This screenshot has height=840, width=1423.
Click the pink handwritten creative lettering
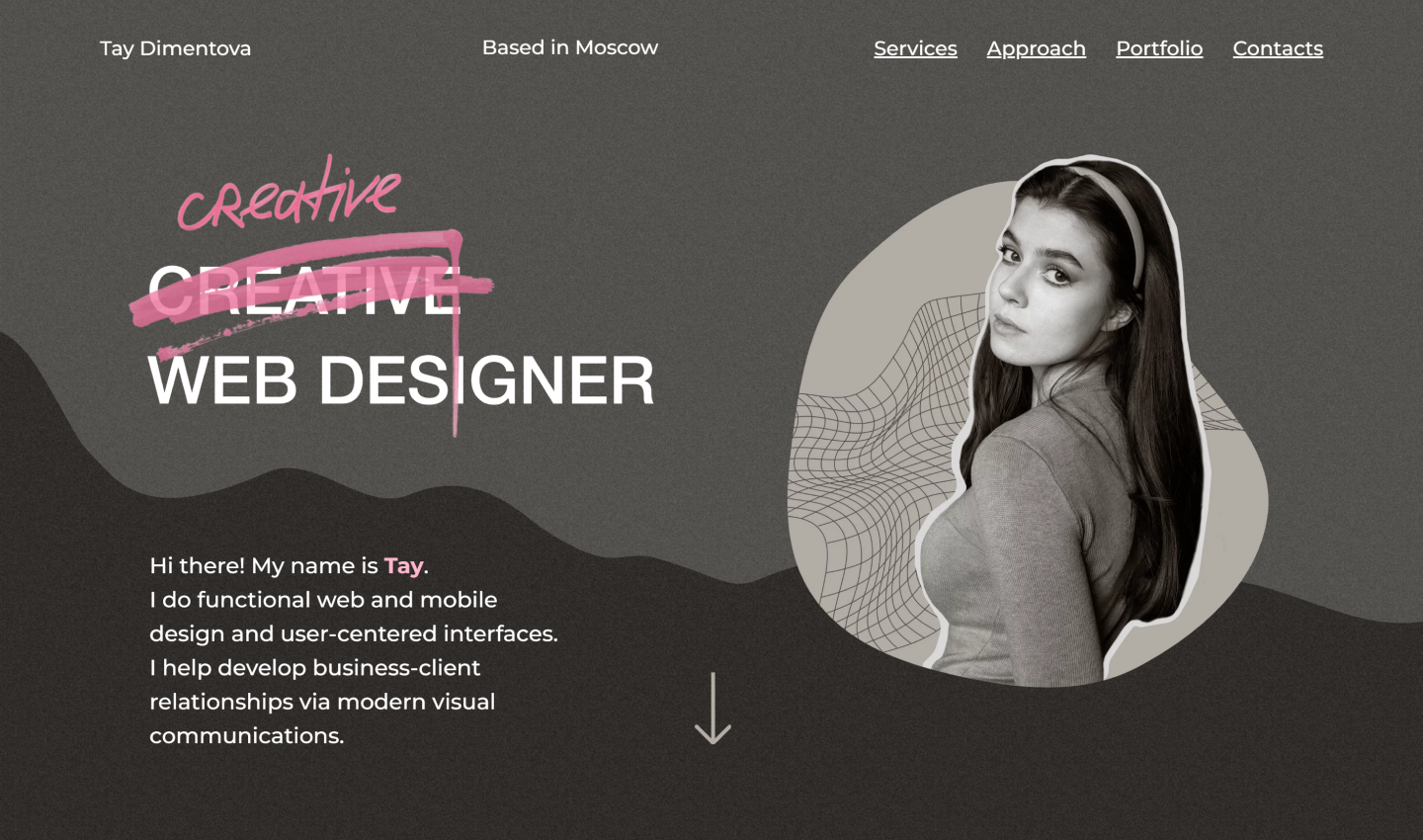[289, 193]
